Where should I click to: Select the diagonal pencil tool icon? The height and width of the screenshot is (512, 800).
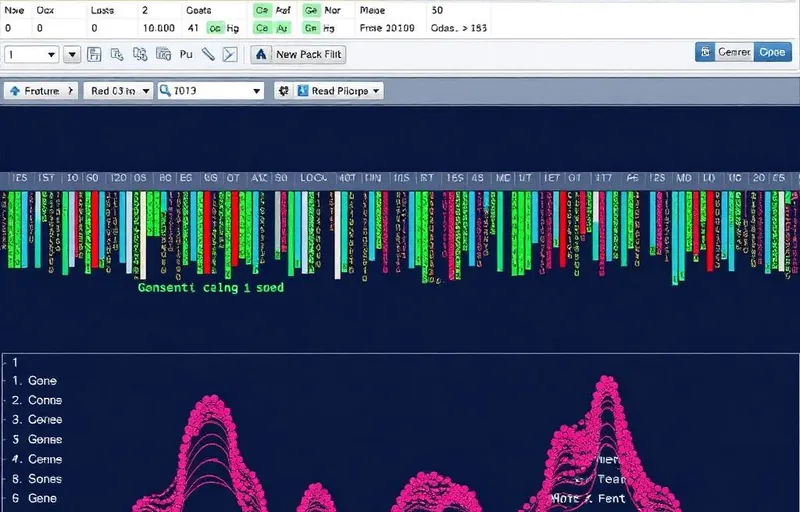coord(208,54)
